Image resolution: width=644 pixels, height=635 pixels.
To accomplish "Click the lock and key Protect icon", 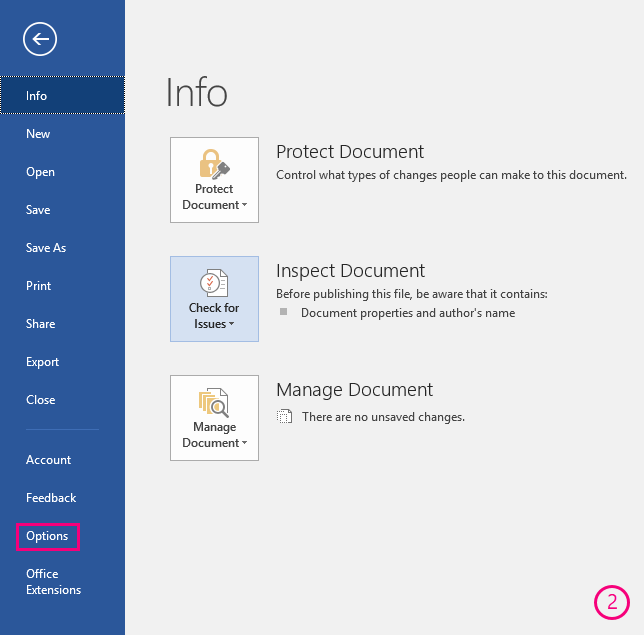I will click(214, 164).
